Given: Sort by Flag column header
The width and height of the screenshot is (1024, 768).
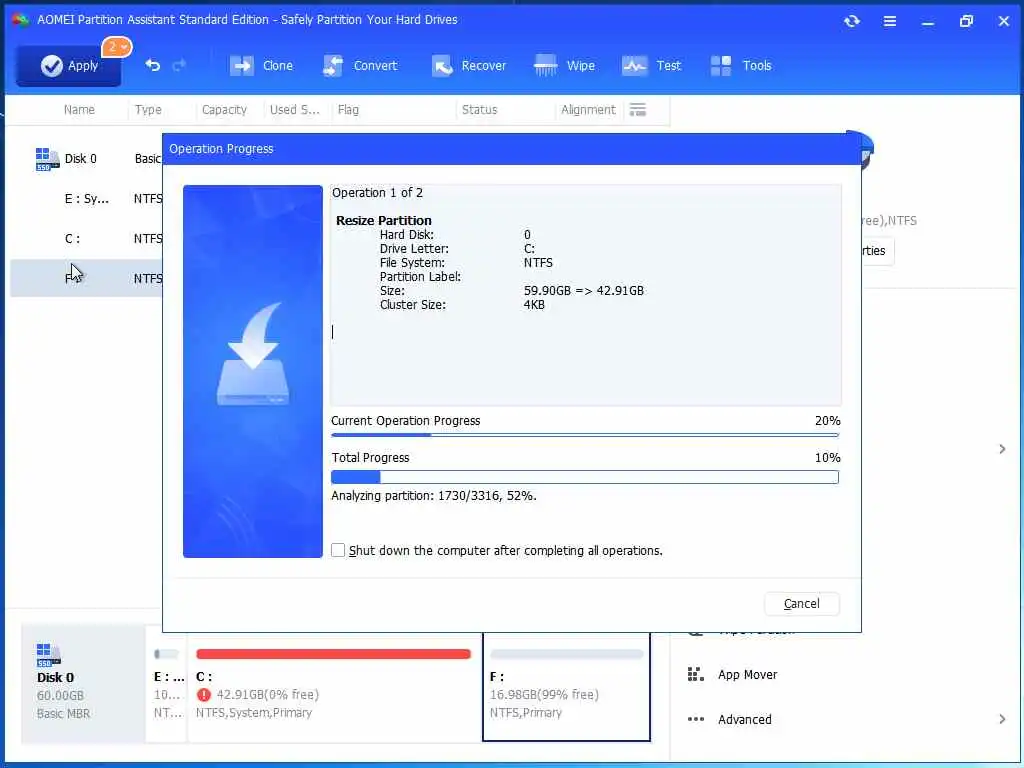Looking at the screenshot, I should [x=348, y=110].
